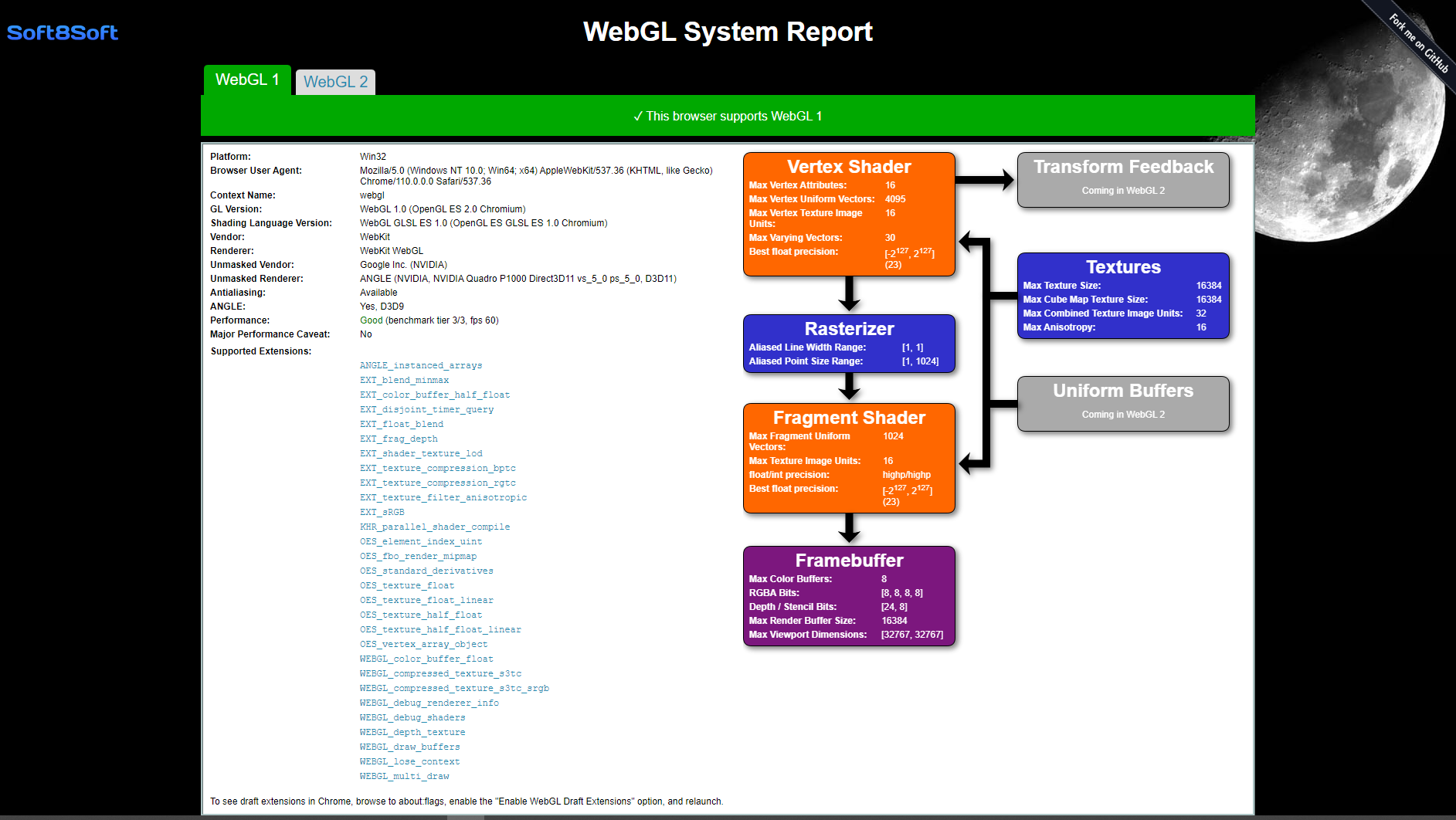Click the Soft8Soft logo
The image size is (1456, 820).
tap(63, 32)
